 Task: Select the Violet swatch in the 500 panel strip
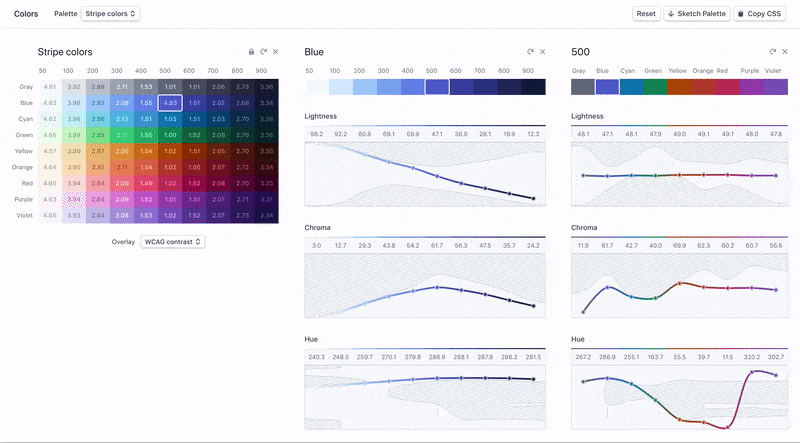tap(776, 87)
